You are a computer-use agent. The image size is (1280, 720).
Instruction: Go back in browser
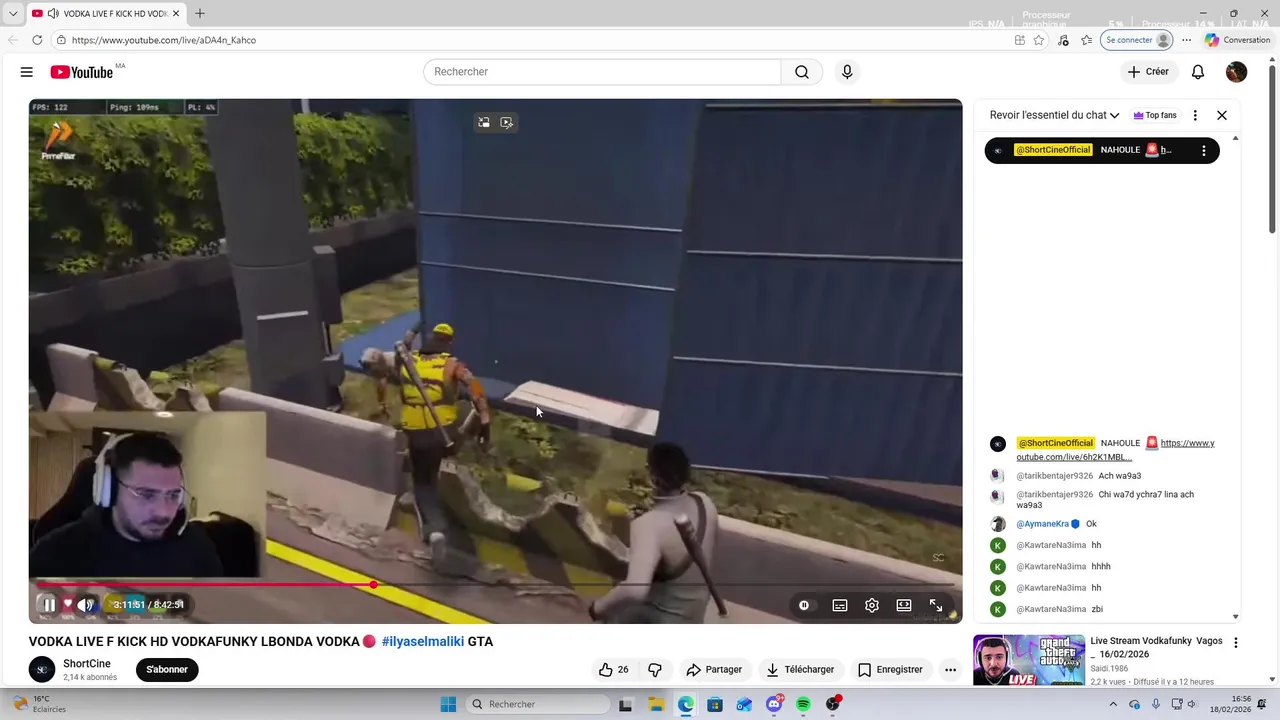(13, 40)
